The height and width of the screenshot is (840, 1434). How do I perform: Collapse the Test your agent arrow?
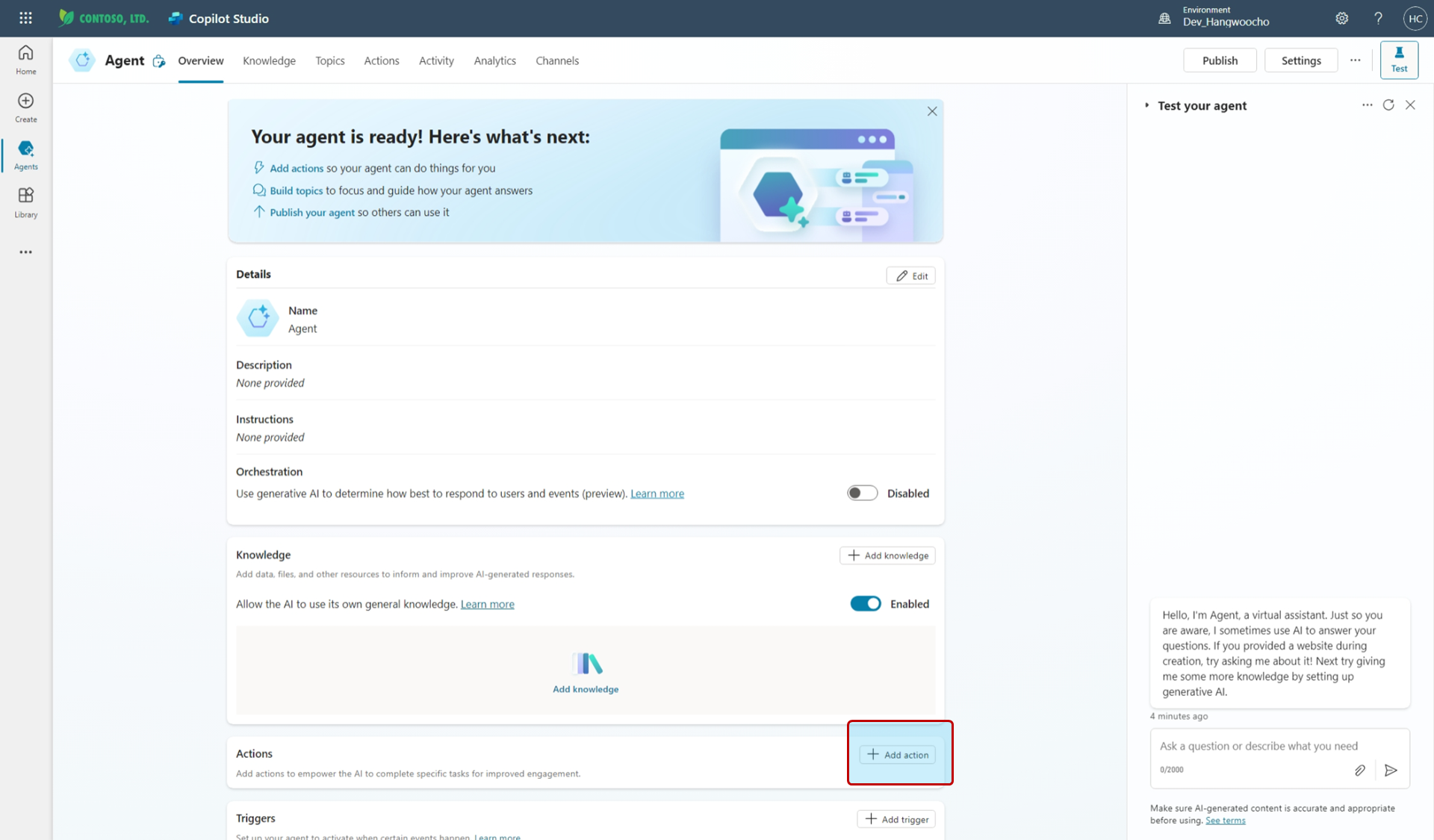pos(1147,105)
